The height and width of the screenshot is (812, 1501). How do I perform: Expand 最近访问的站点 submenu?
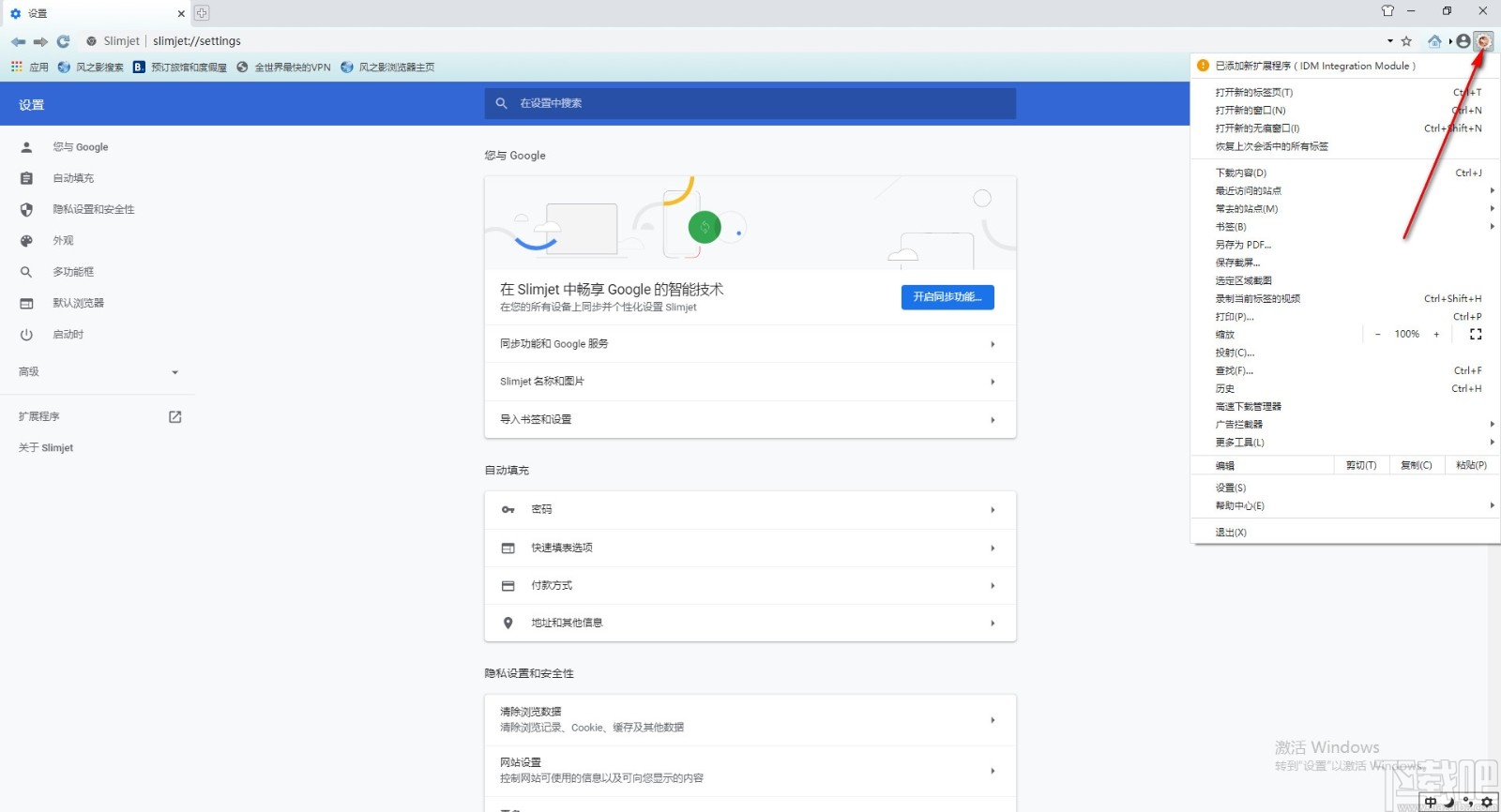click(x=1345, y=191)
